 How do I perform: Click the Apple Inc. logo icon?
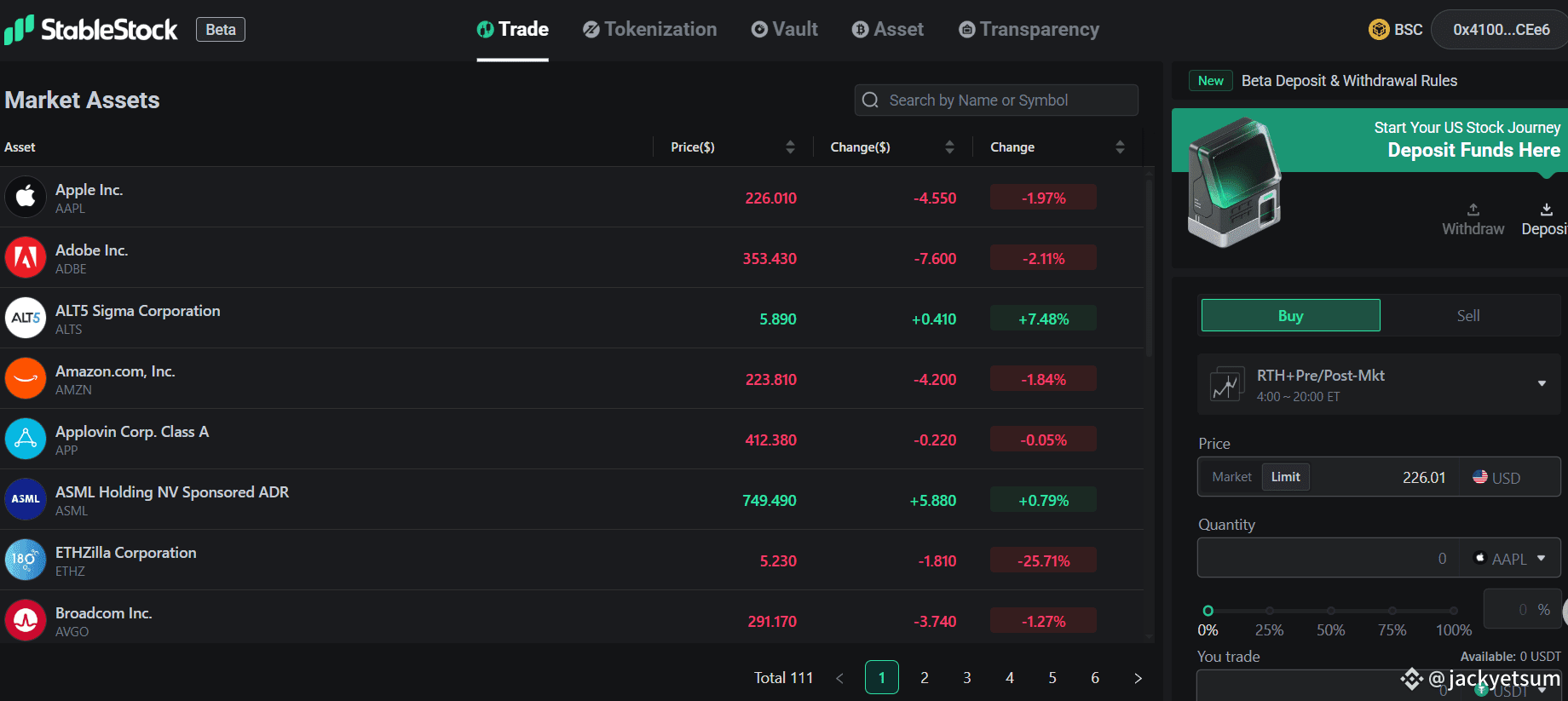click(26, 197)
